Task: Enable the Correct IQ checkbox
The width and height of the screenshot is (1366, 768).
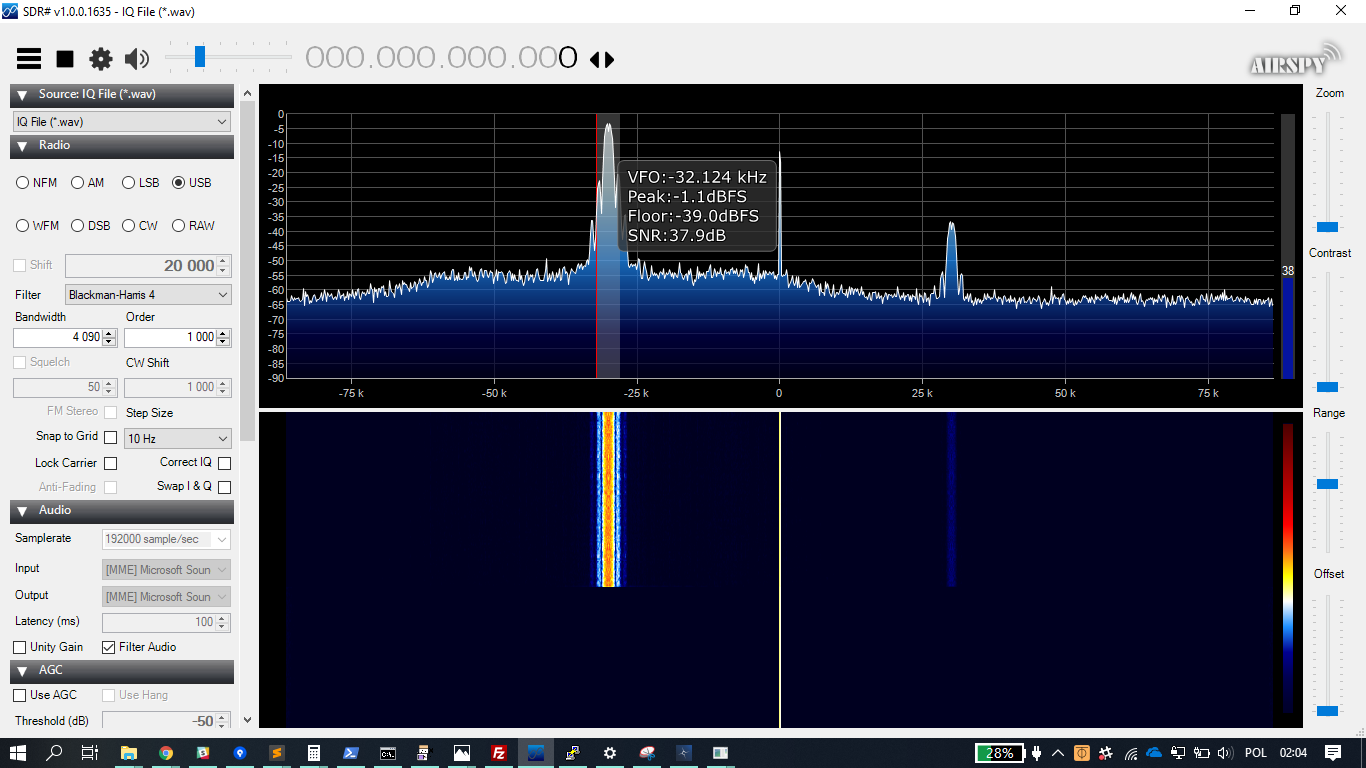Action: [224, 463]
